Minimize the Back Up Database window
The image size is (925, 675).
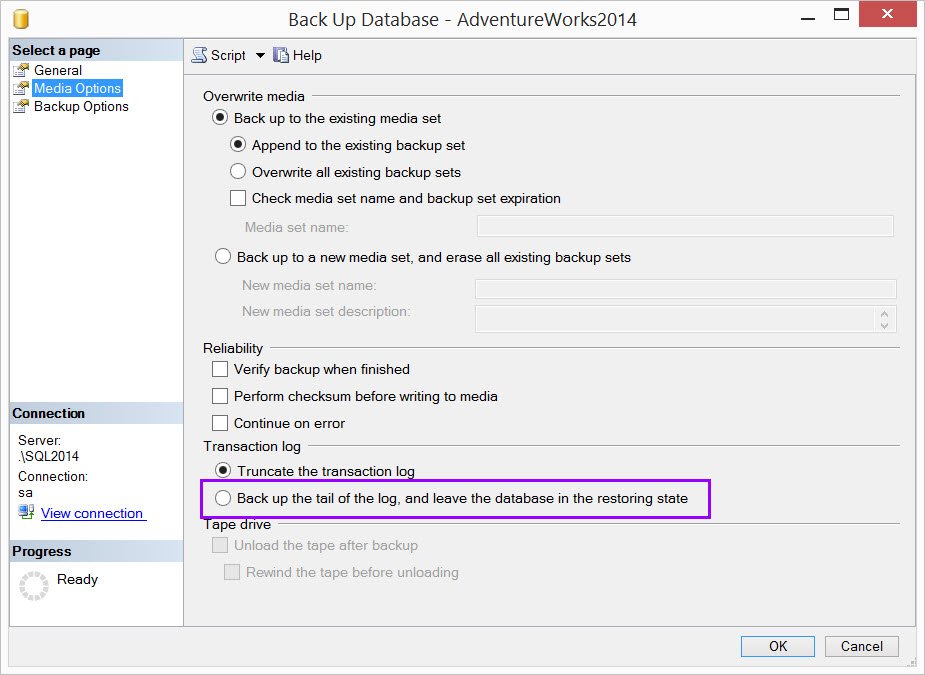point(808,16)
